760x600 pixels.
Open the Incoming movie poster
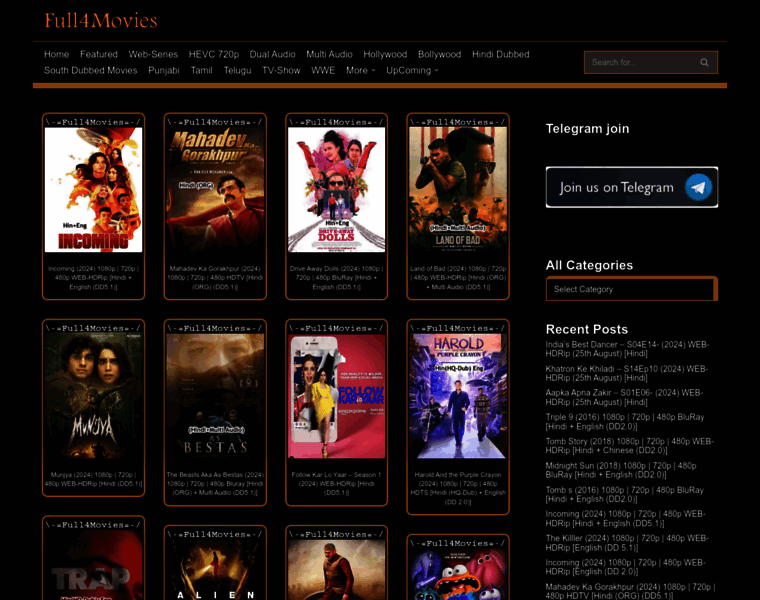tap(94, 189)
